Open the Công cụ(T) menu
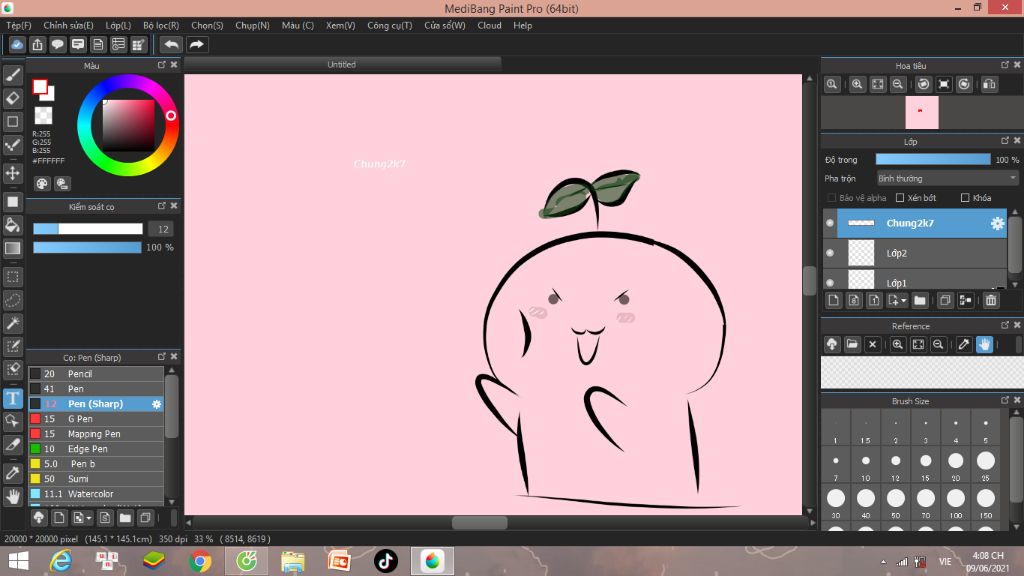The image size is (1024, 576). 389,25
